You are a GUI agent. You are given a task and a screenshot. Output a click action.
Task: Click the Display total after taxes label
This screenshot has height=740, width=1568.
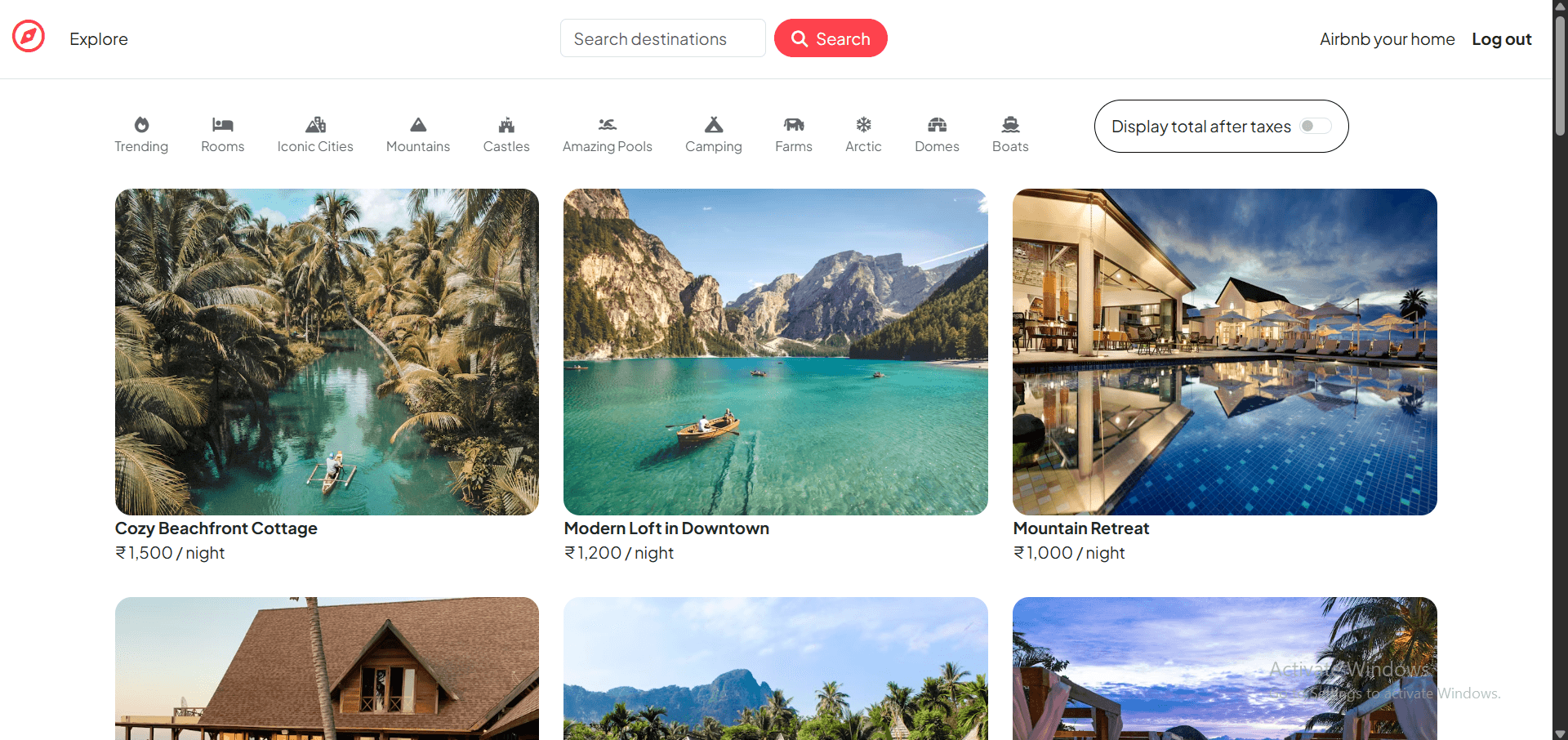coord(1200,127)
